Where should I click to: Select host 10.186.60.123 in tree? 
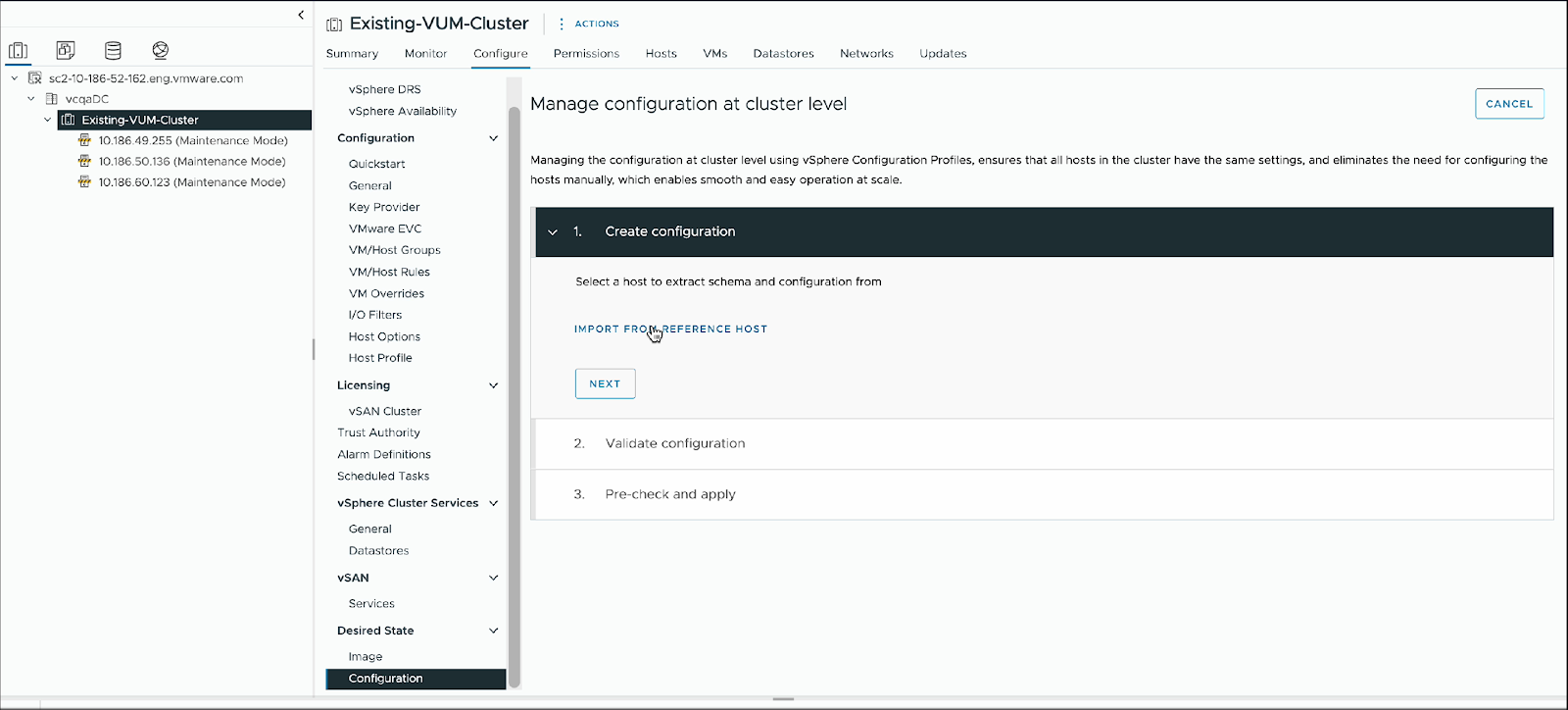(x=192, y=181)
